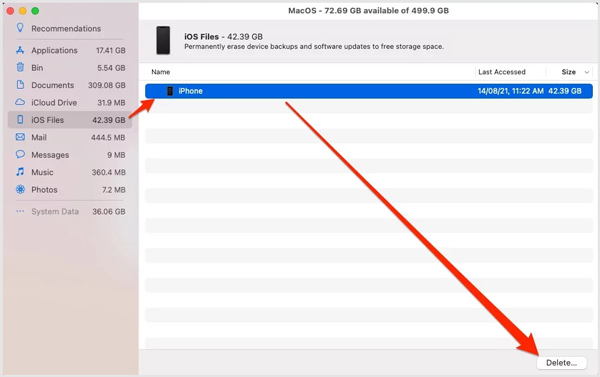Open Photos storage category
Image resolution: width=600 pixels, height=377 pixels.
click(x=70, y=189)
